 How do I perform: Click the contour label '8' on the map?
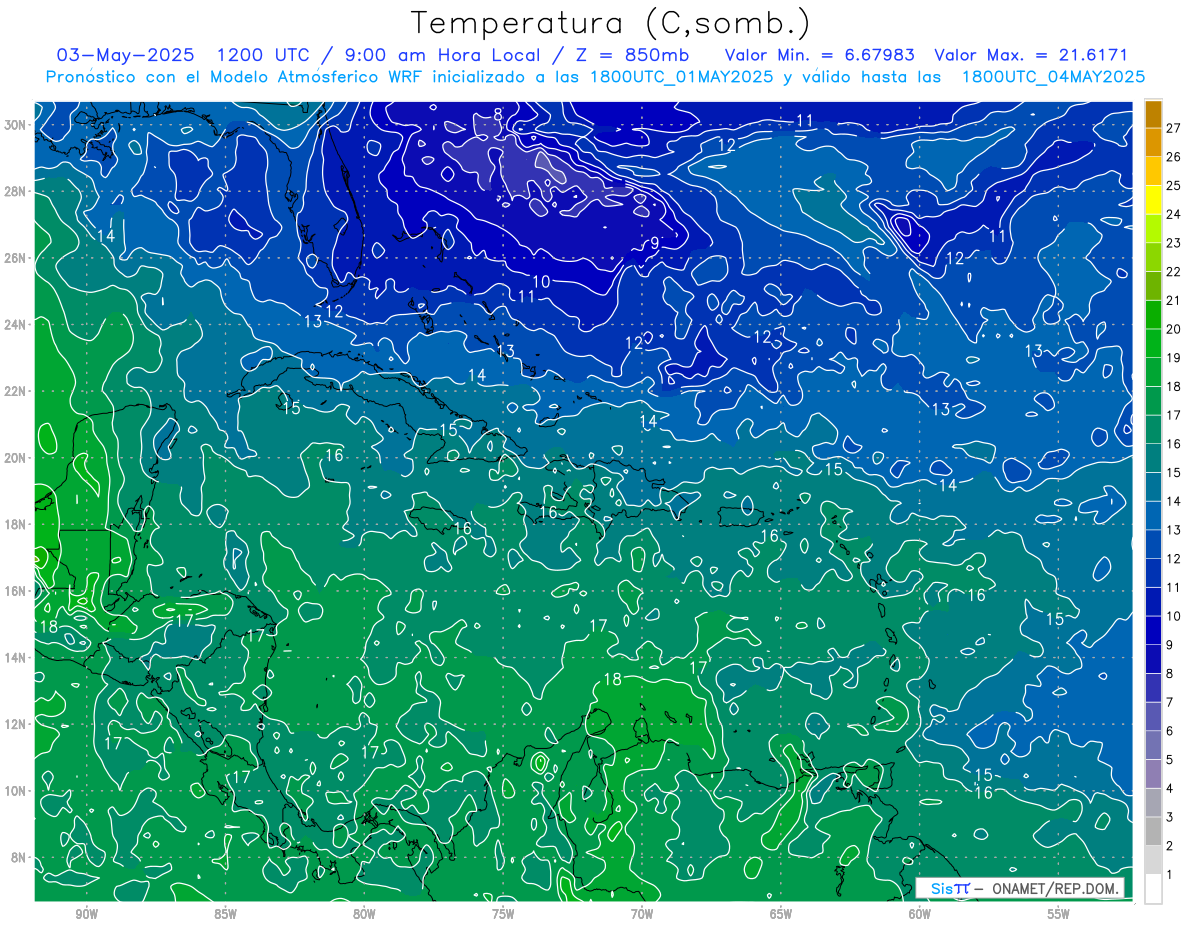(x=498, y=114)
